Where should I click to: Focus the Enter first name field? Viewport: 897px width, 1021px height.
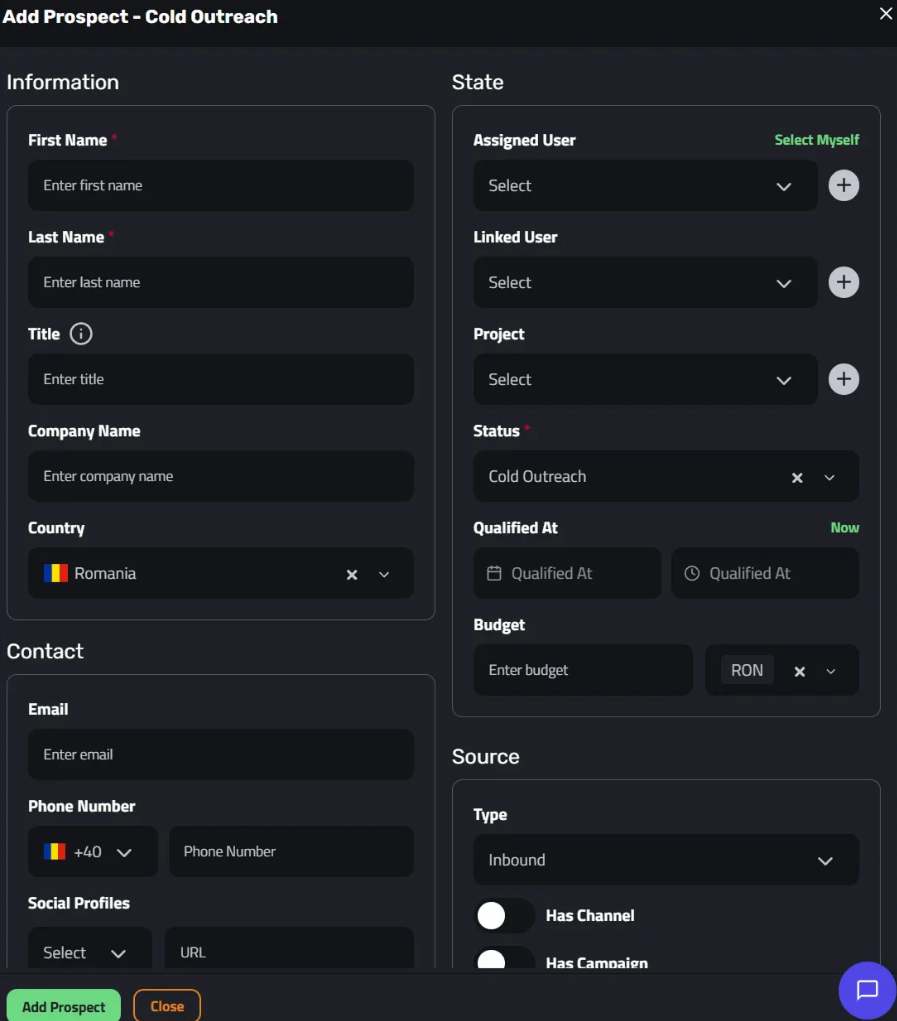coord(221,186)
